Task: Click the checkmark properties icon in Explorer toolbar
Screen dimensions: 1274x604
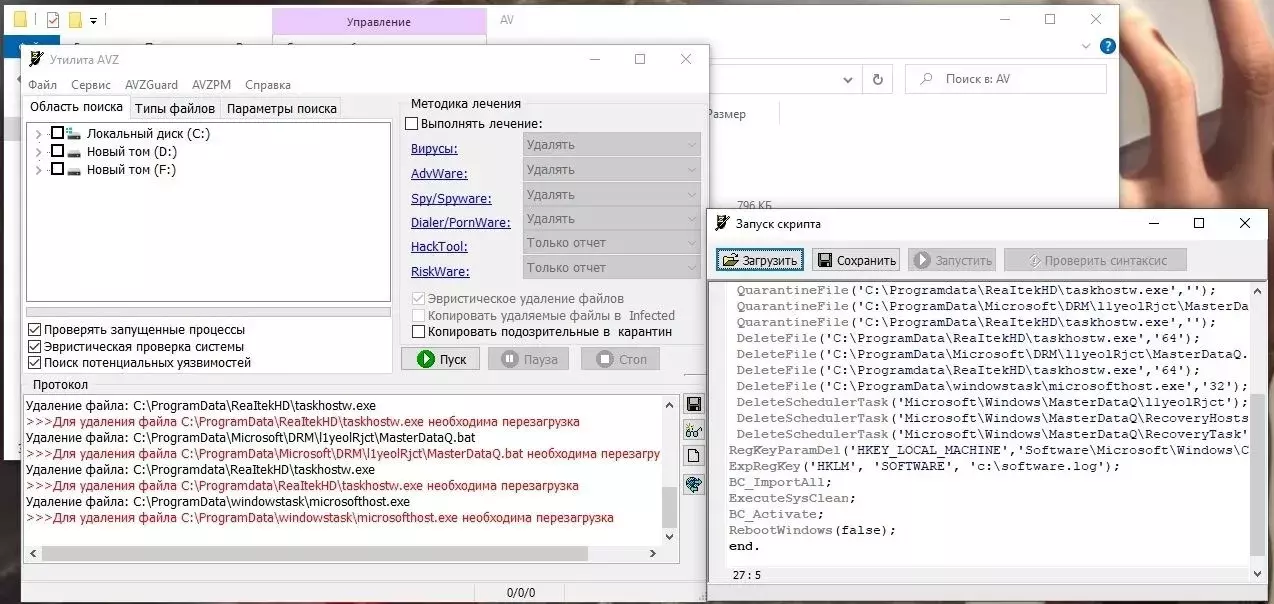Action: [53, 20]
